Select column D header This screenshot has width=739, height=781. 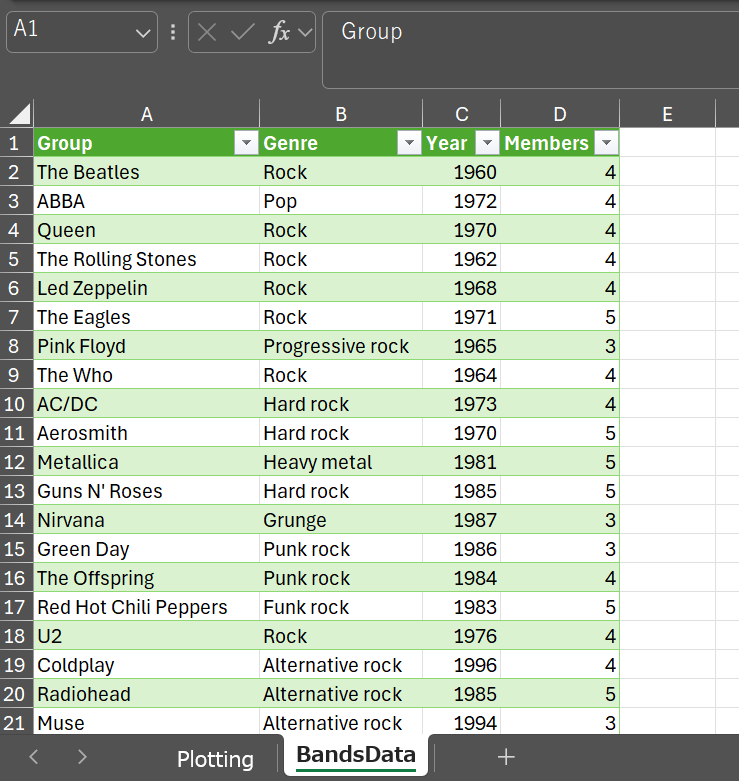click(560, 114)
